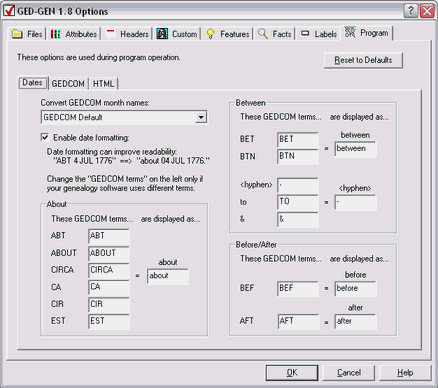Image resolution: width=438 pixels, height=388 pixels.
Task: Confirm with the OK button
Action: [292, 373]
